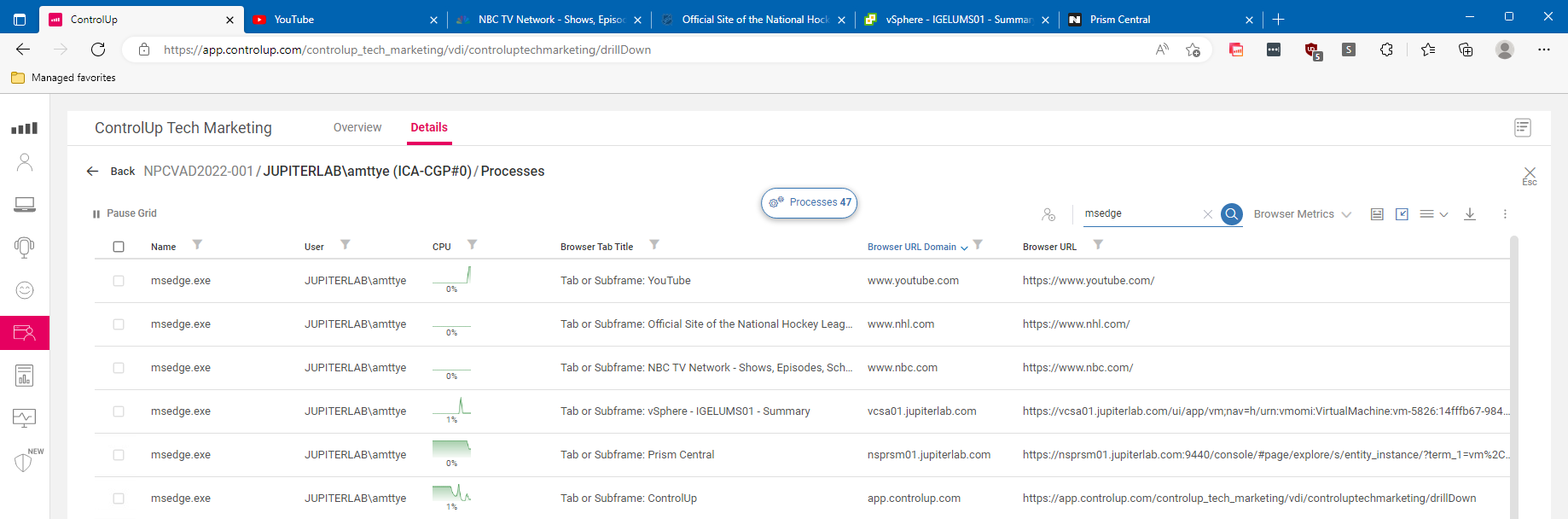Viewport: 1568px width, 519px height.
Task: Filter the Name column using its funnel icon
Action: 197,245
